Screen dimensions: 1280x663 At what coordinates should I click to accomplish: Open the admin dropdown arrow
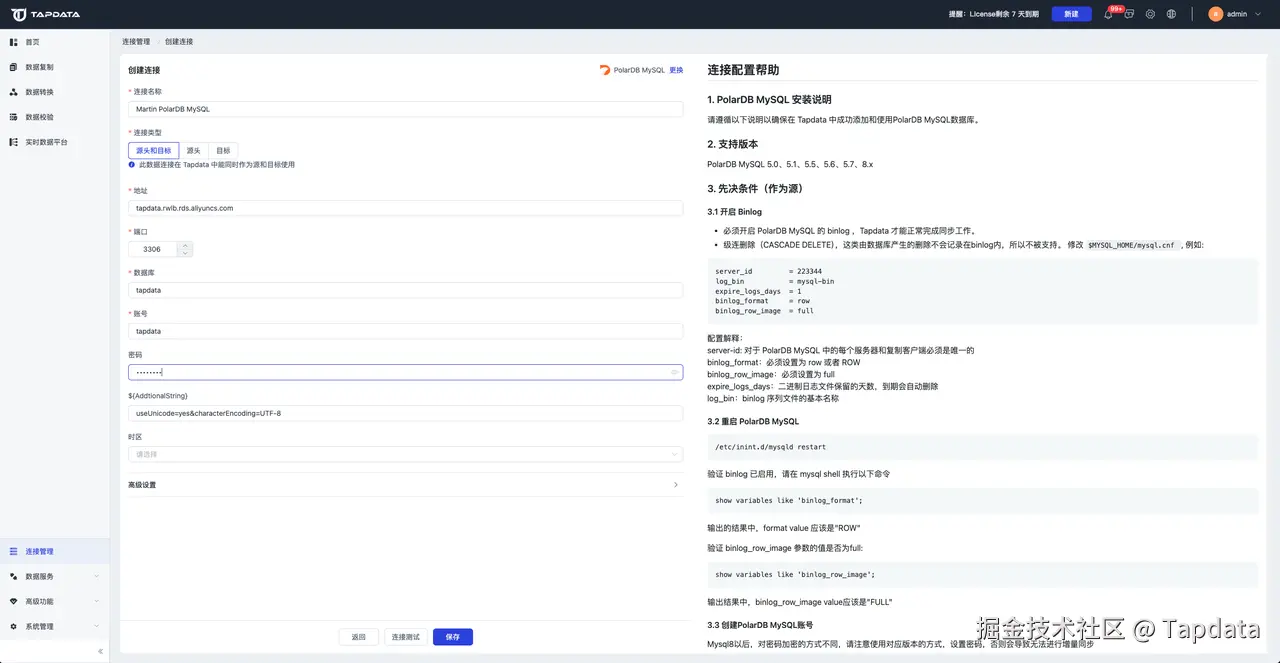point(1258,14)
